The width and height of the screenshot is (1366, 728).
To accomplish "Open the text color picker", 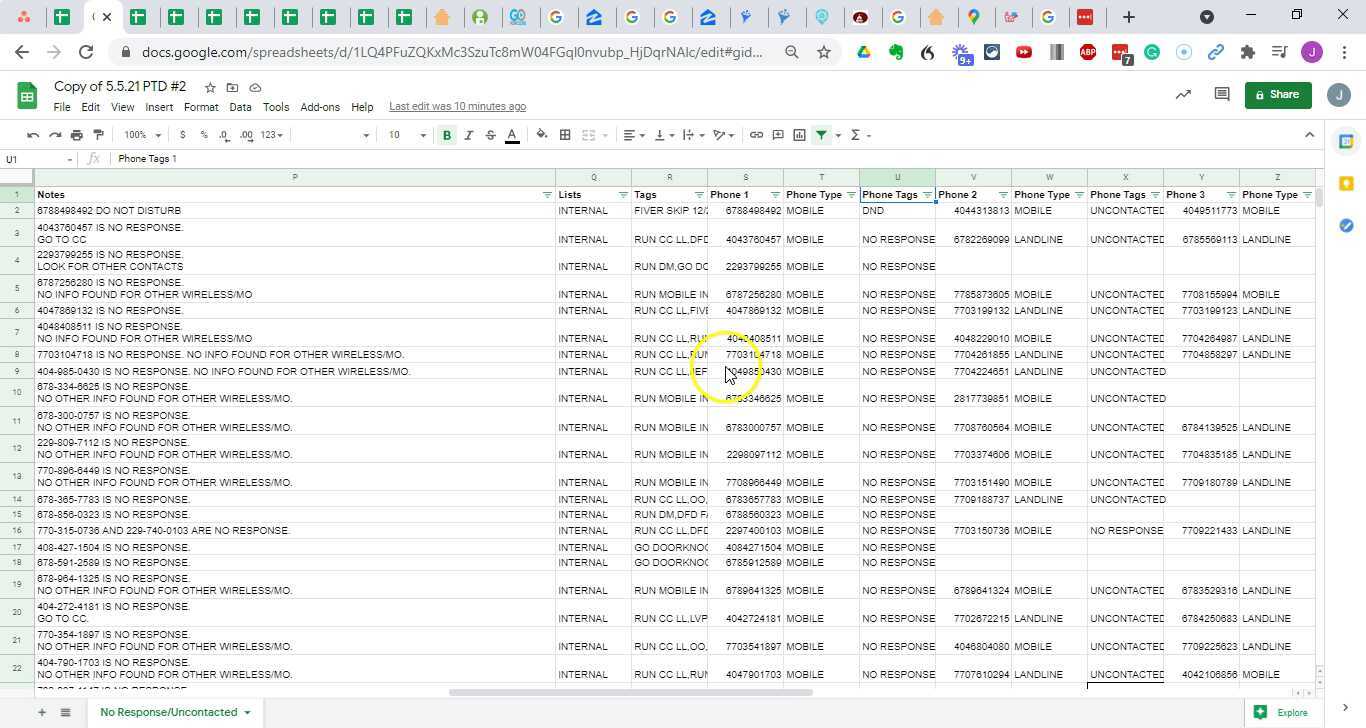I will click(x=512, y=135).
